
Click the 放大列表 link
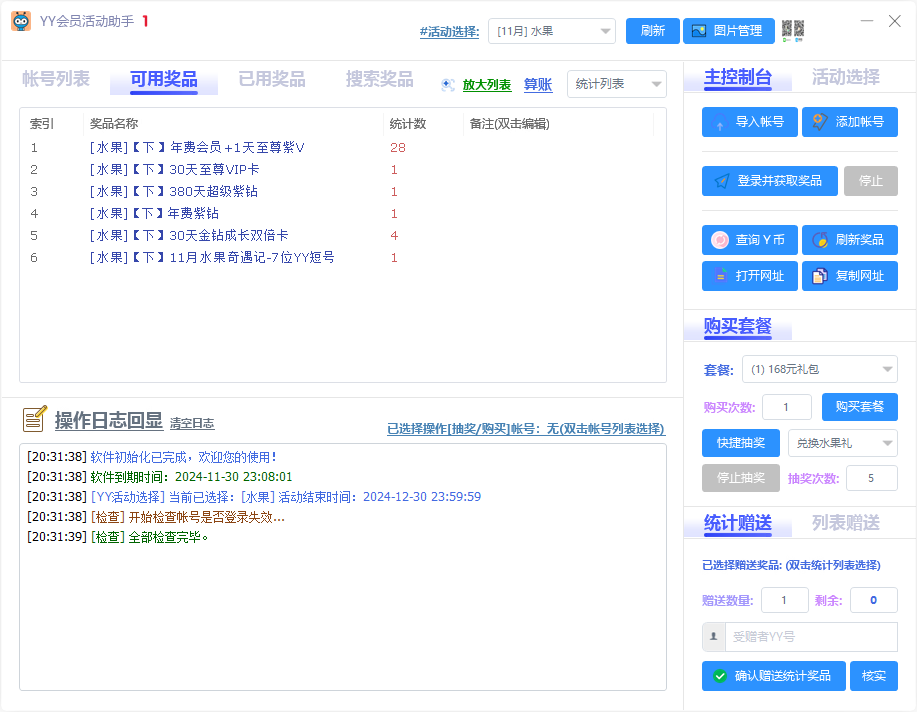487,85
